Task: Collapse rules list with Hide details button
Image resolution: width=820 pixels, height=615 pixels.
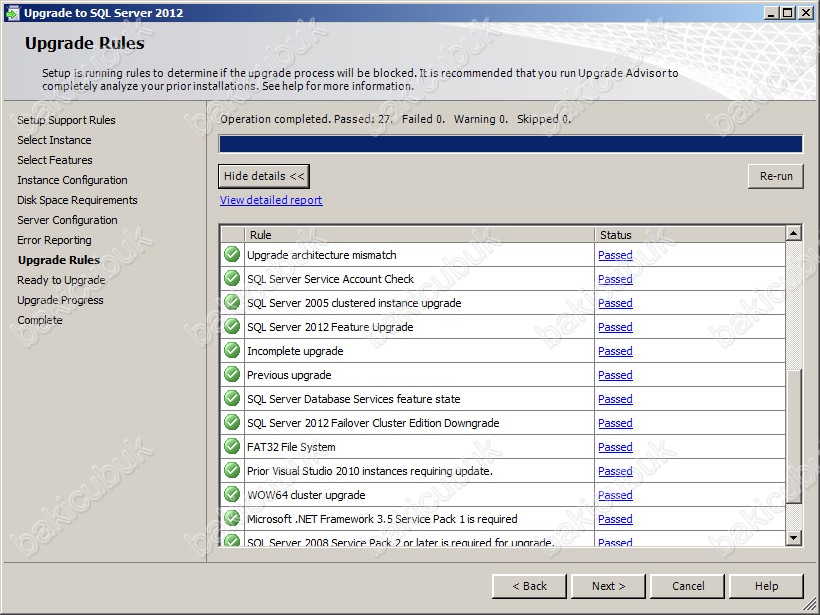Action: pyautogui.click(x=264, y=176)
